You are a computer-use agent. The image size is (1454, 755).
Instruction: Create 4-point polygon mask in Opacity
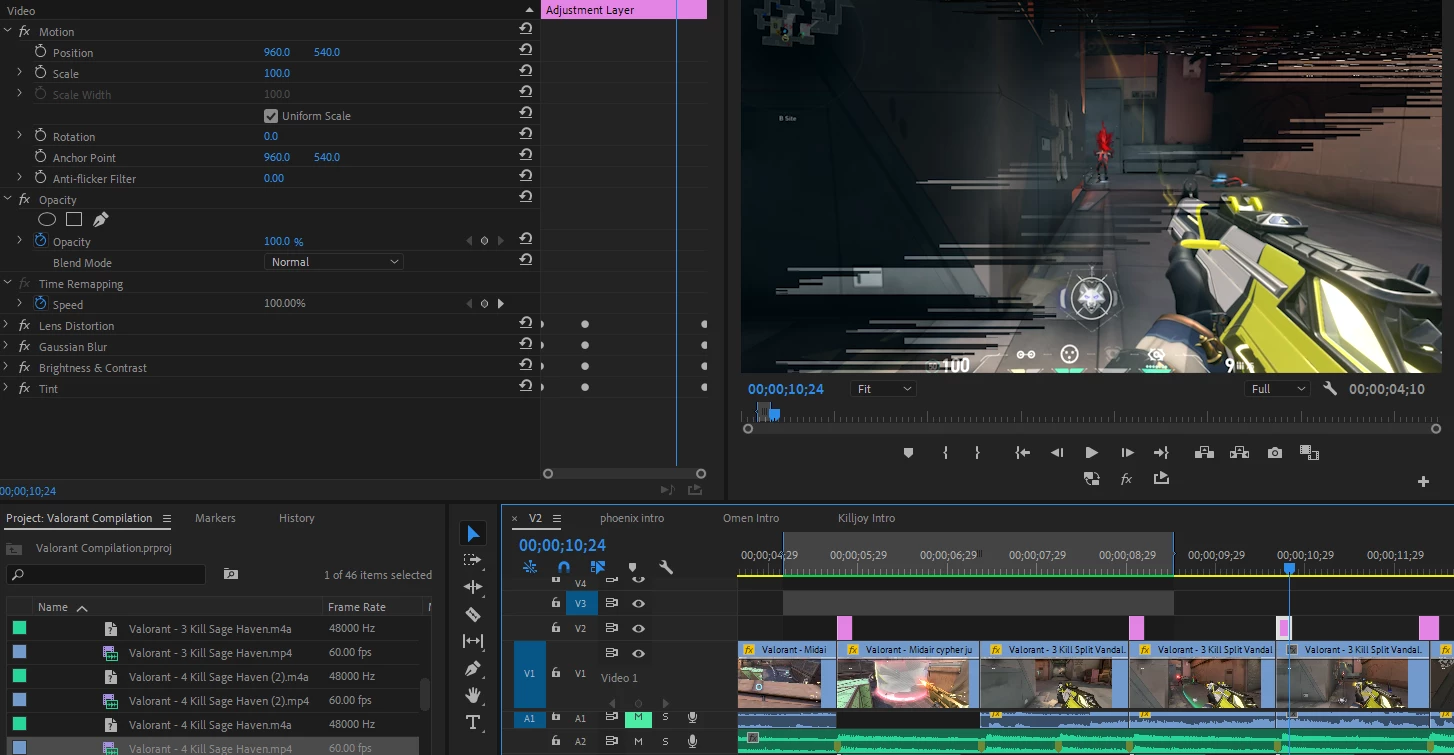[x=74, y=219]
